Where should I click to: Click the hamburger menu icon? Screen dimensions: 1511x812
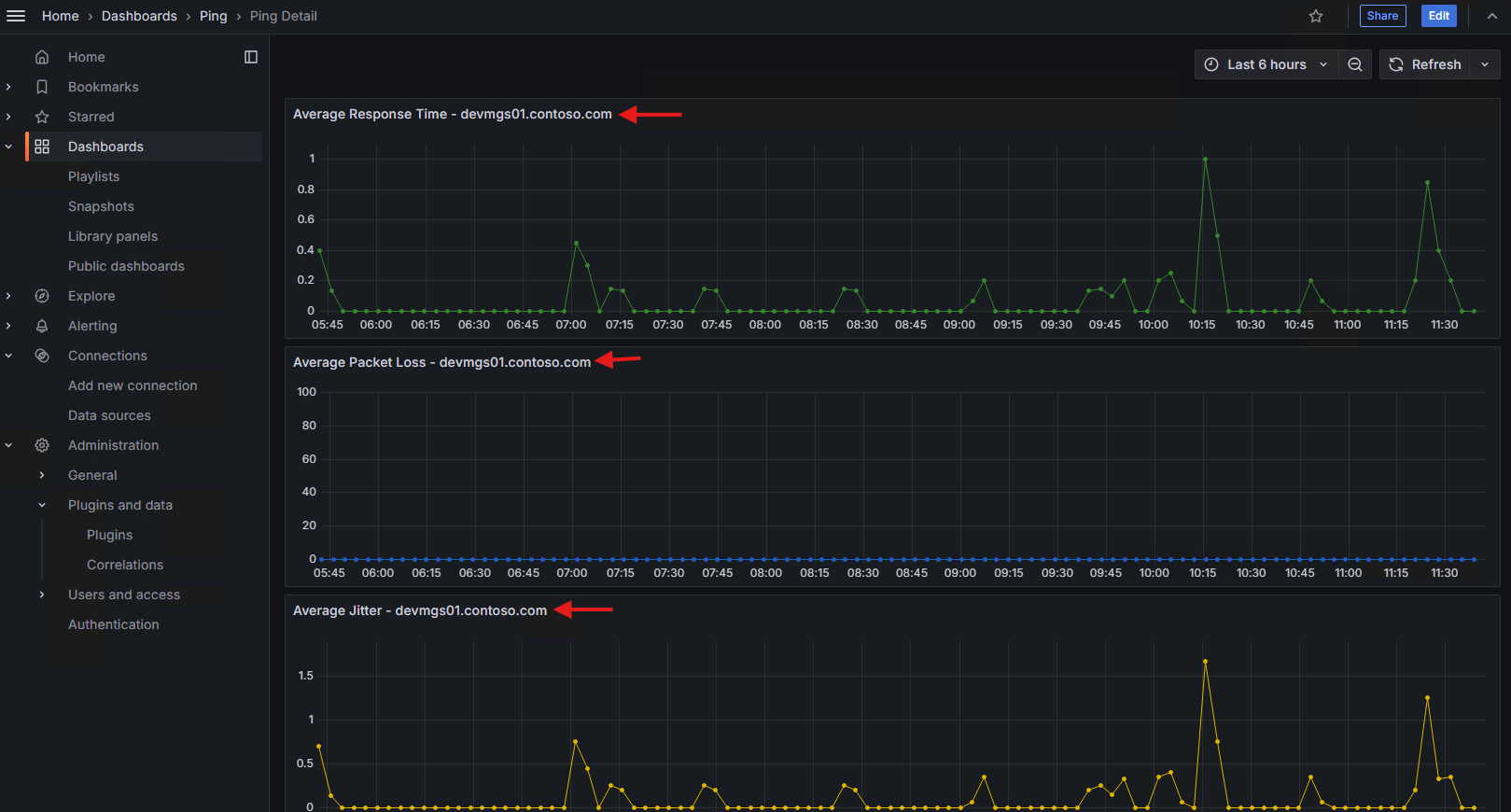point(16,16)
